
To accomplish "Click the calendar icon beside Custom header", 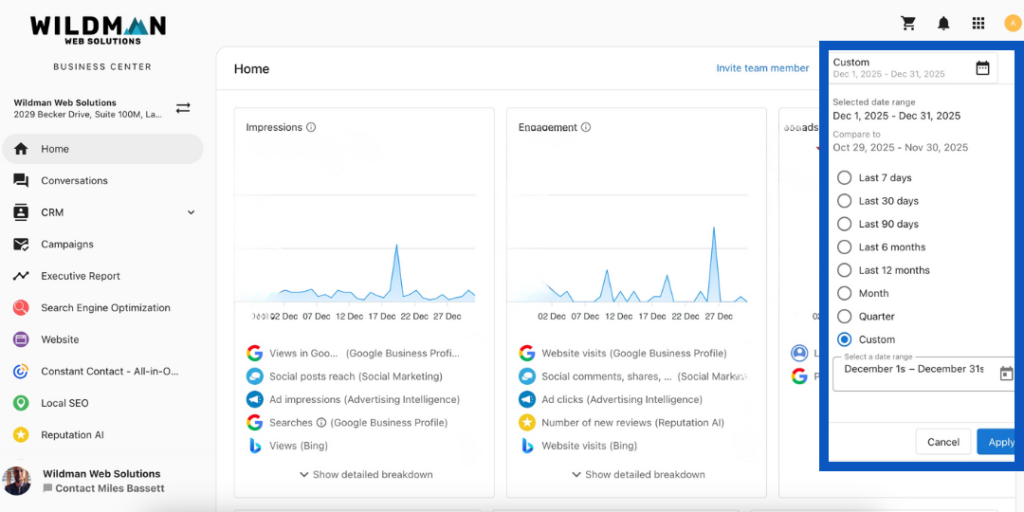I will tap(982, 68).
